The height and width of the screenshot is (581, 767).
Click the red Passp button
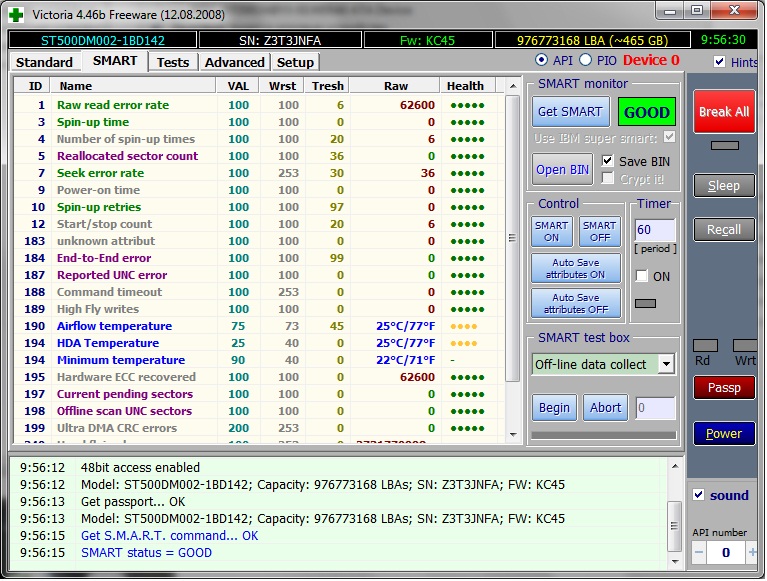click(724, 387)
